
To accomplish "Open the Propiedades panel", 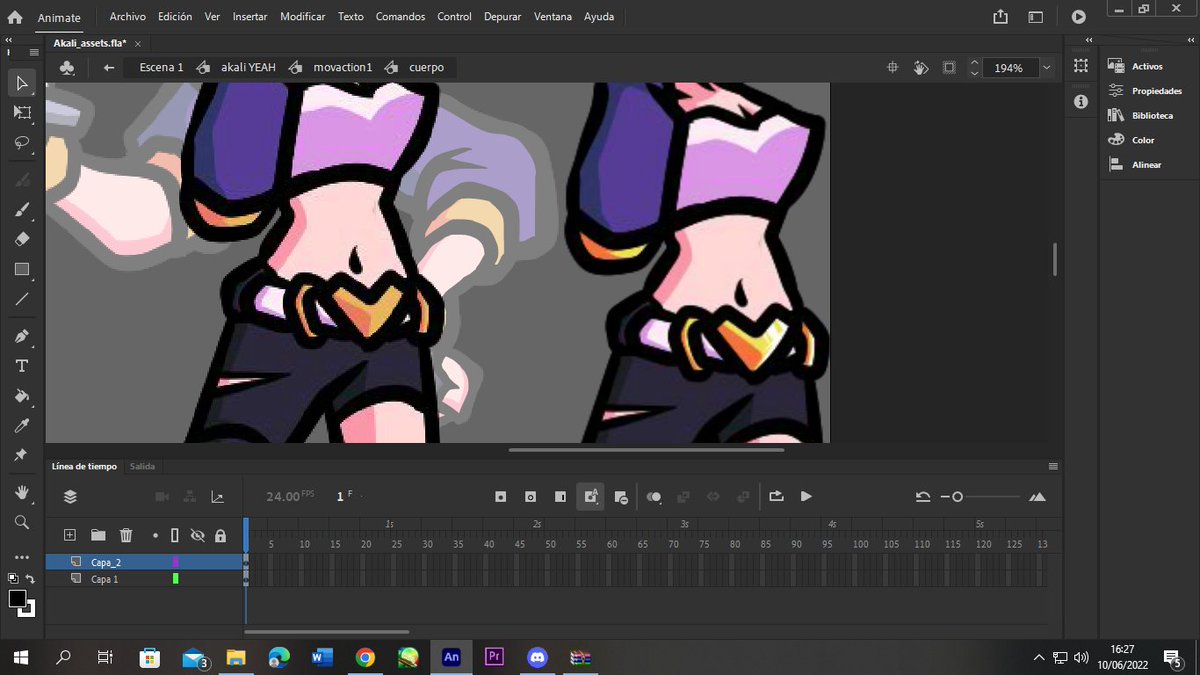I will coord(1146,91).
